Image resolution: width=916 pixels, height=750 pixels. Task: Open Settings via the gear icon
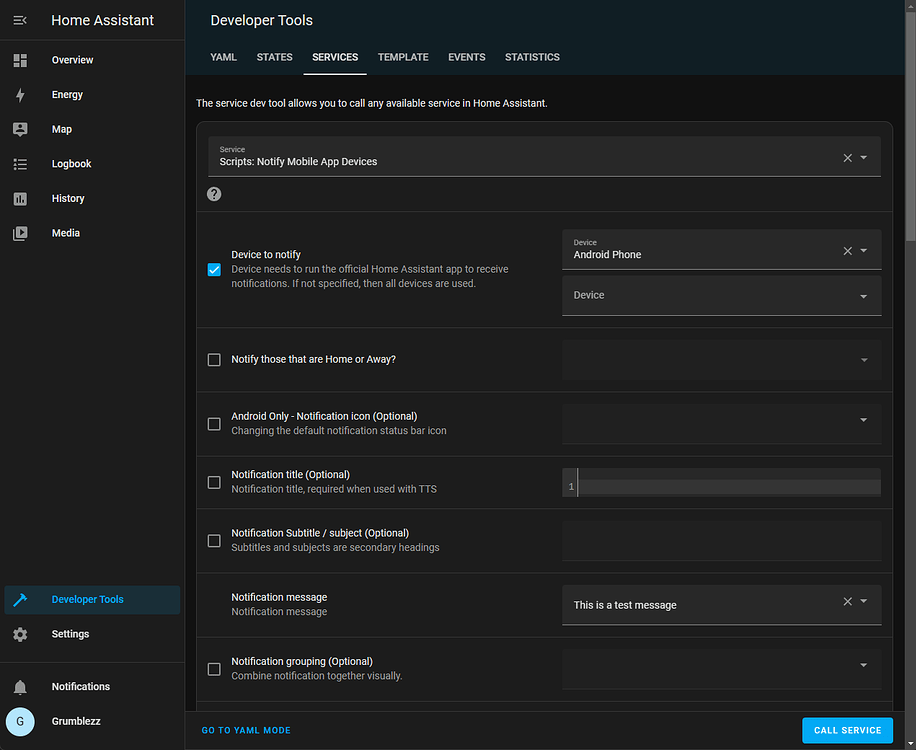coord(20,634)
